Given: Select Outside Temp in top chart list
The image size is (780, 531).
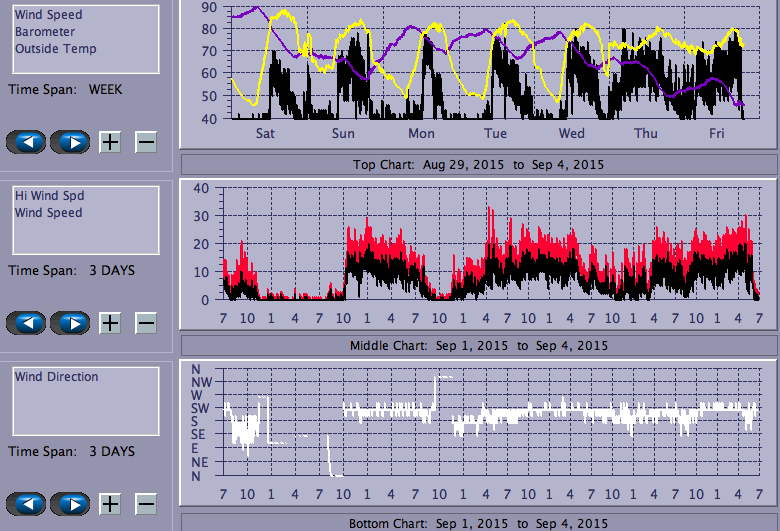Looking at the screenshot, I should click(55, 48).
